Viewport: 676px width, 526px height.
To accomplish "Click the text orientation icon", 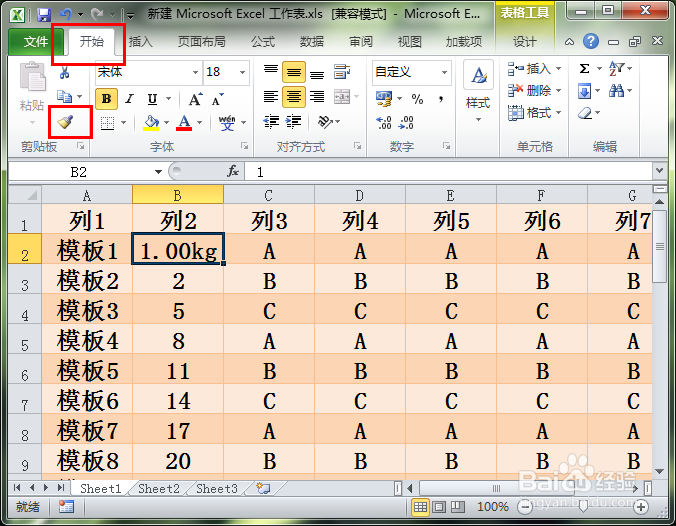I will (x=325, y=122).
